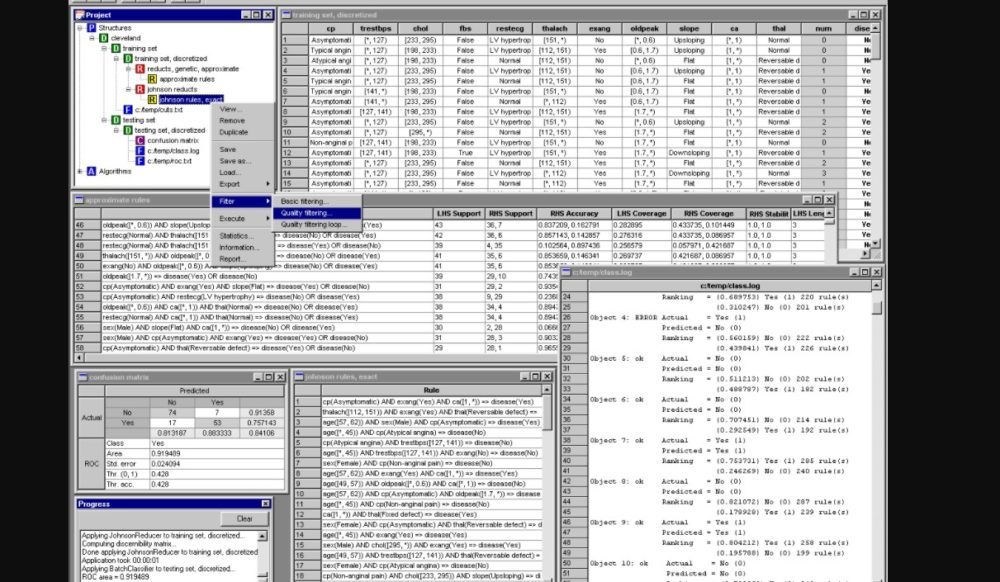This screenshot has width=1000, height=582.
Task: Open the Export submenu in context menu
Action: click(231, 184)
